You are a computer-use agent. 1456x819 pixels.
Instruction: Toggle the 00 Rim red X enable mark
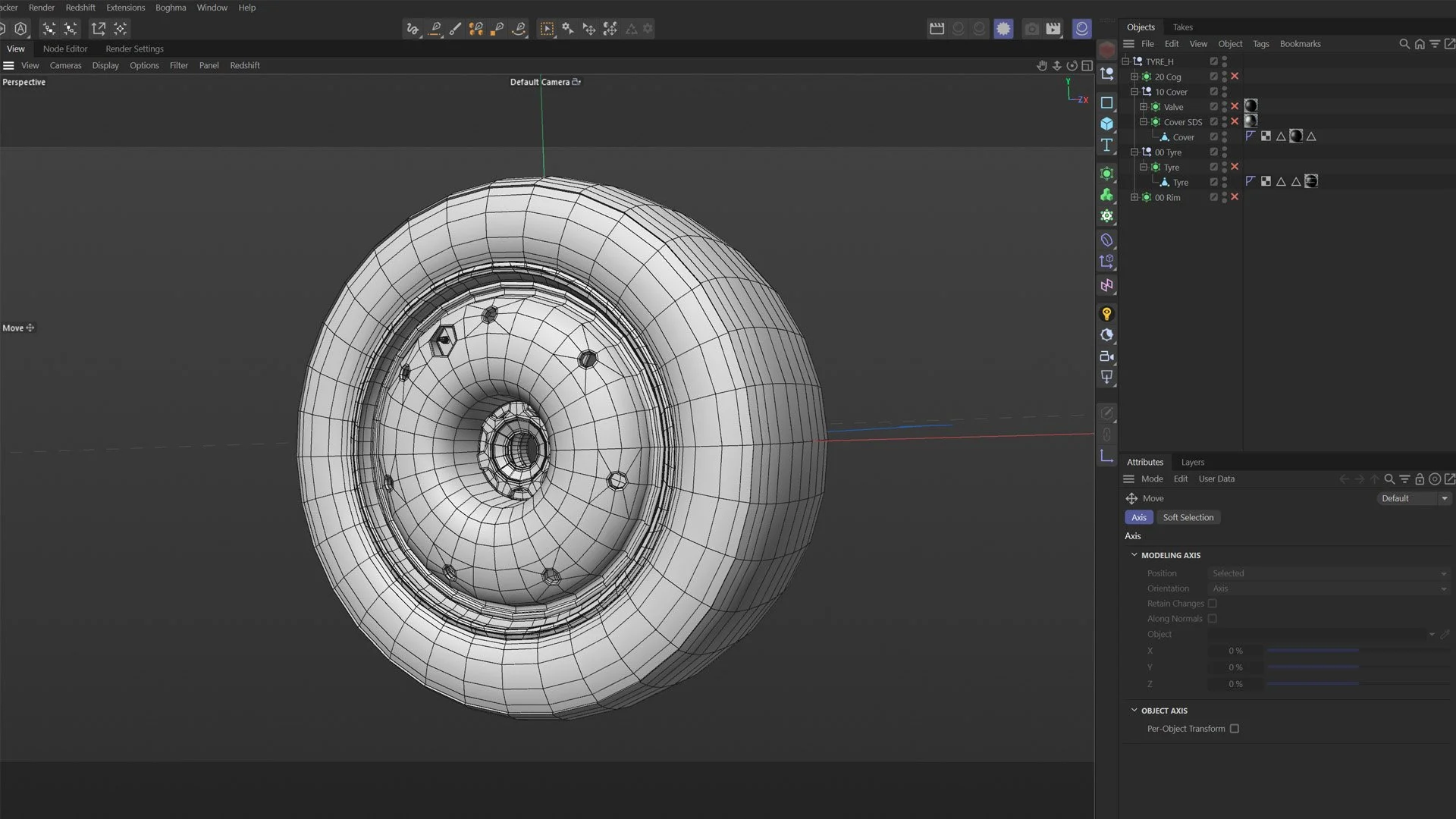1235,197
